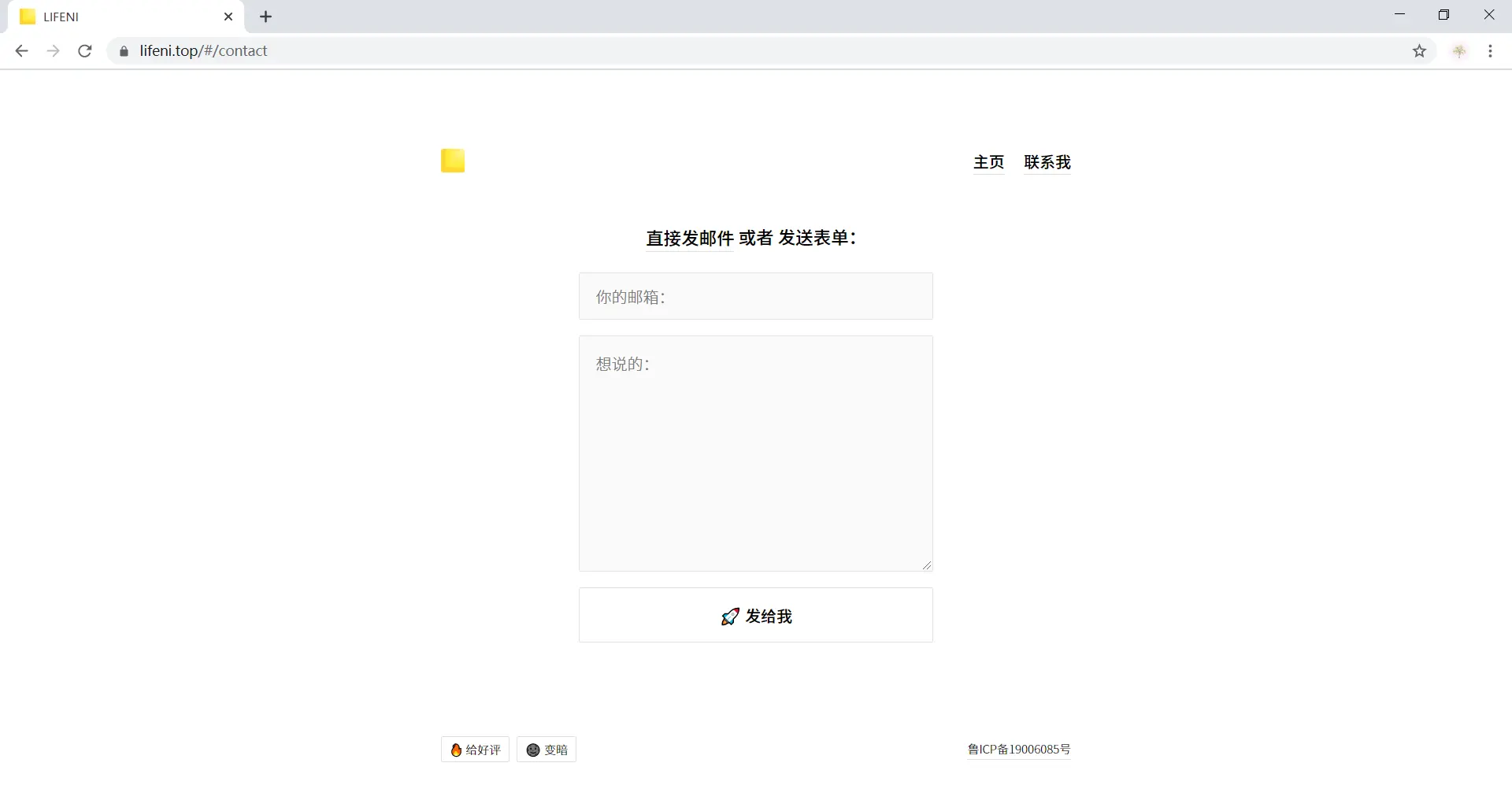Open a new browser tab
The height and width of the screenshot is (811, 1512).
pos(265,17)
